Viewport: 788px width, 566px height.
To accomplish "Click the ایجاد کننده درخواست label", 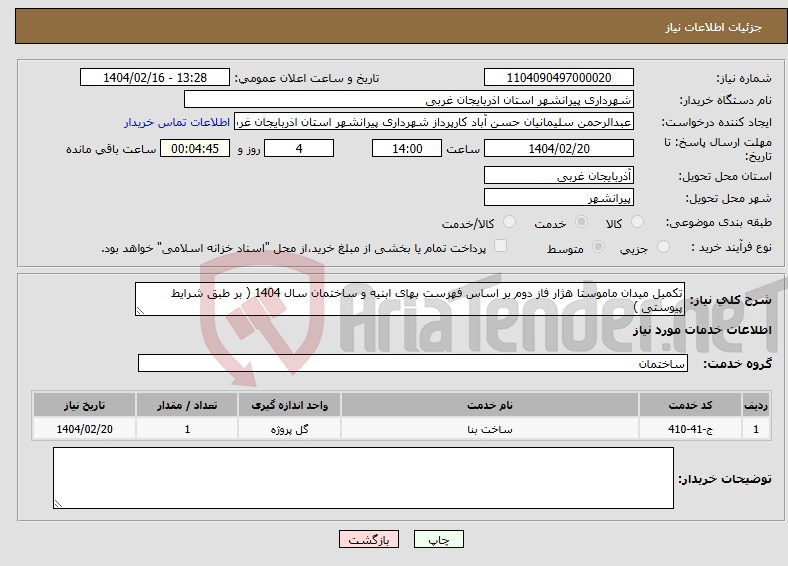I will coord(717,123).
